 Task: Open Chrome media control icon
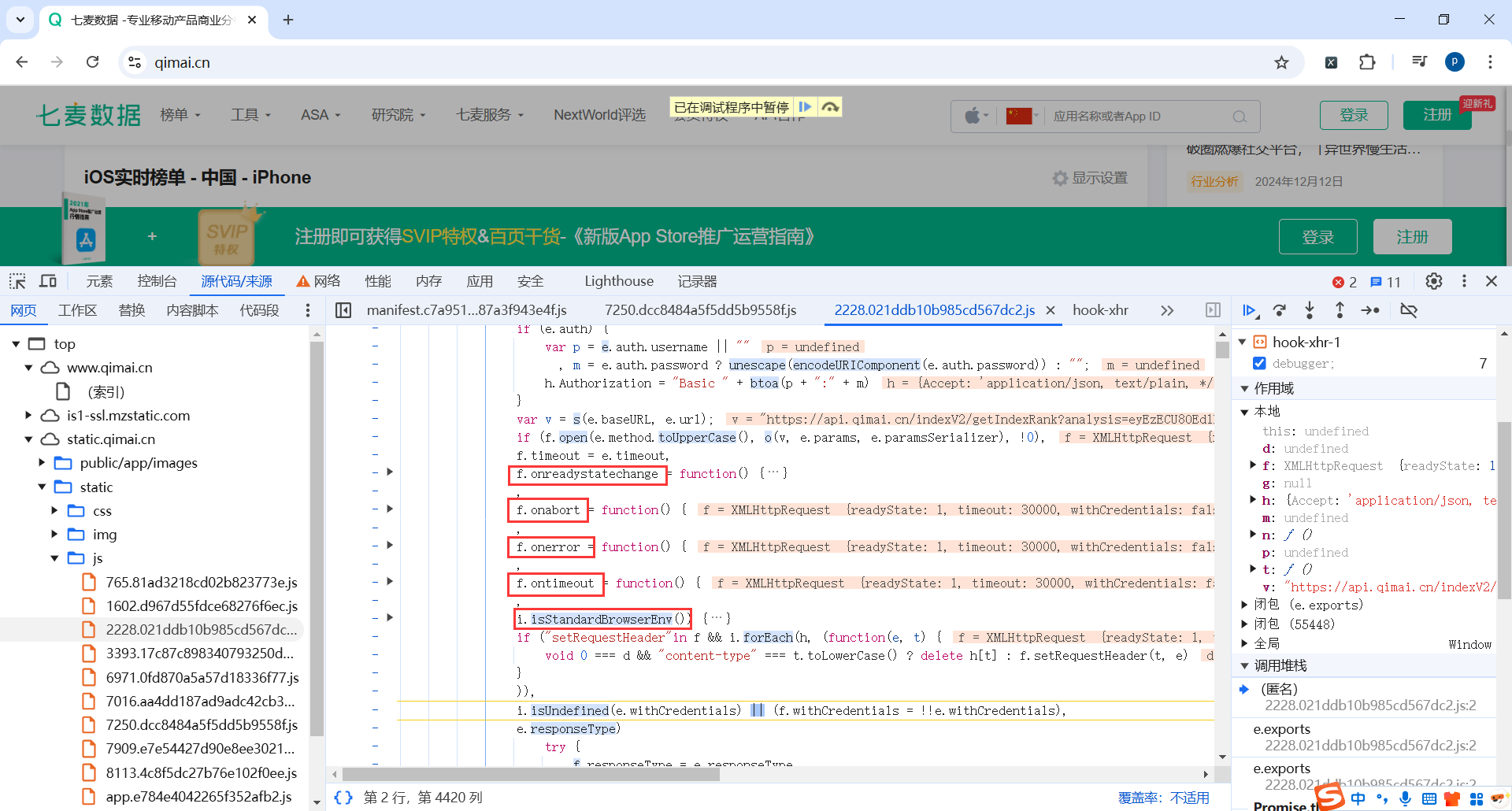1419,62
